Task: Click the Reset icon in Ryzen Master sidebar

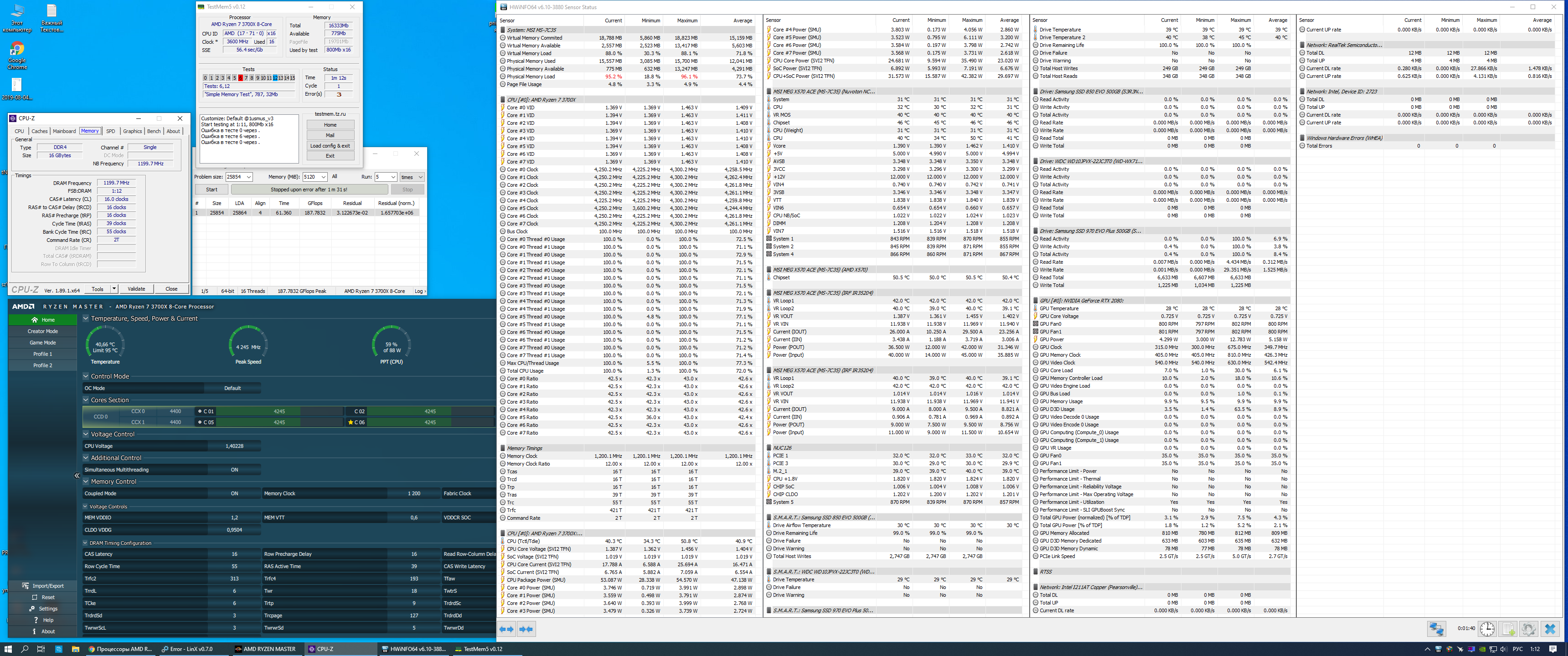Action: point(35,598)
